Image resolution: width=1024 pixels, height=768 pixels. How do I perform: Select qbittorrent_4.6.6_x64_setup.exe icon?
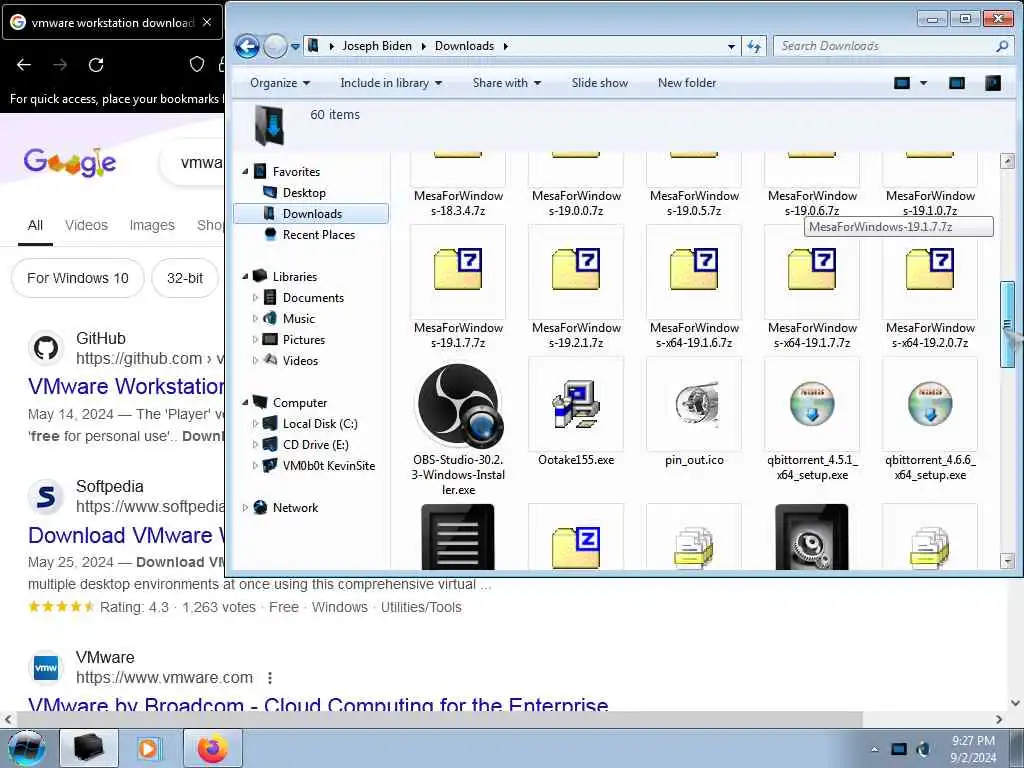pos(930,404)
